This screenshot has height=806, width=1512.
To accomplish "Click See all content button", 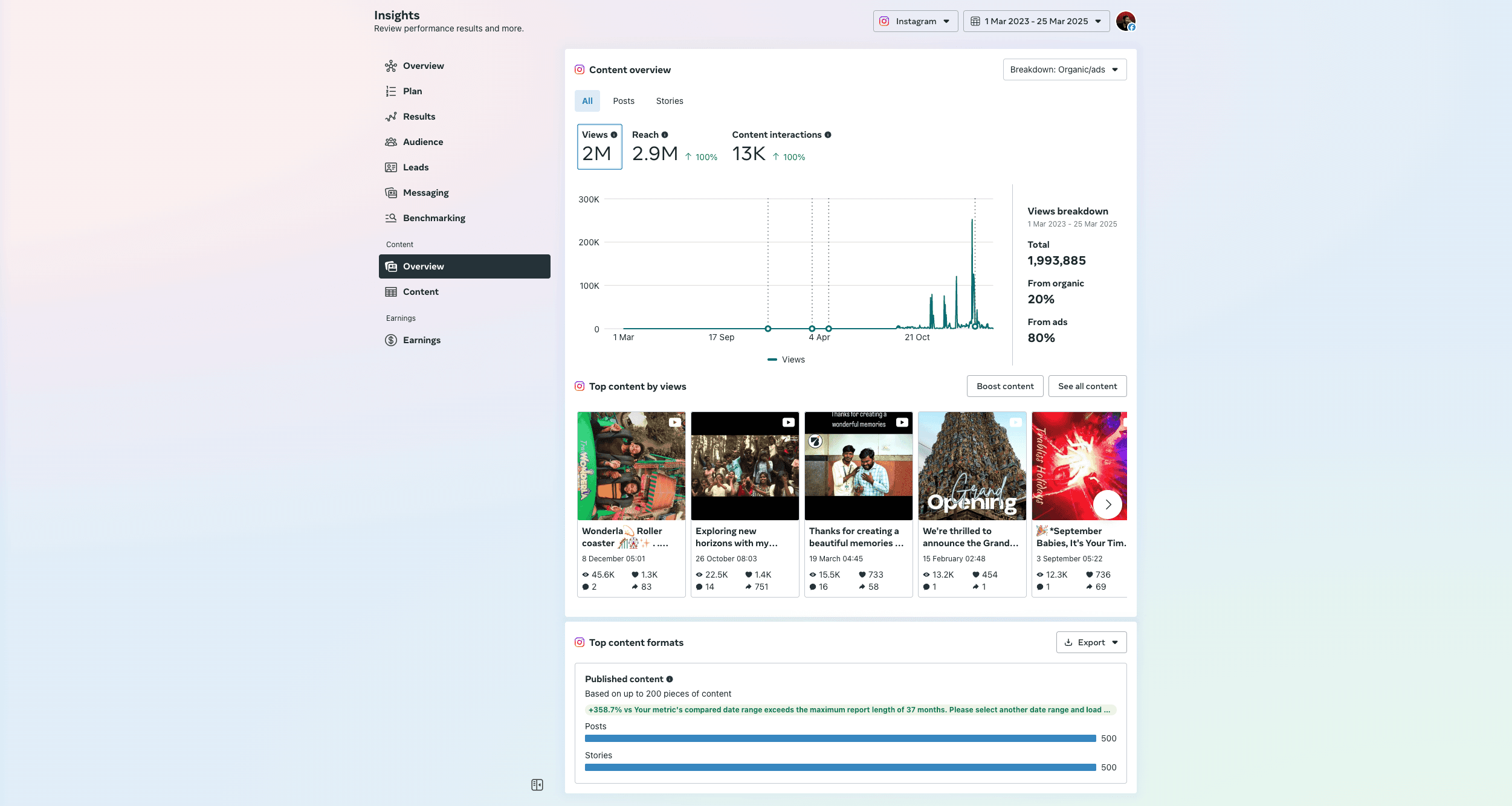I will [x=1087, y=386].
